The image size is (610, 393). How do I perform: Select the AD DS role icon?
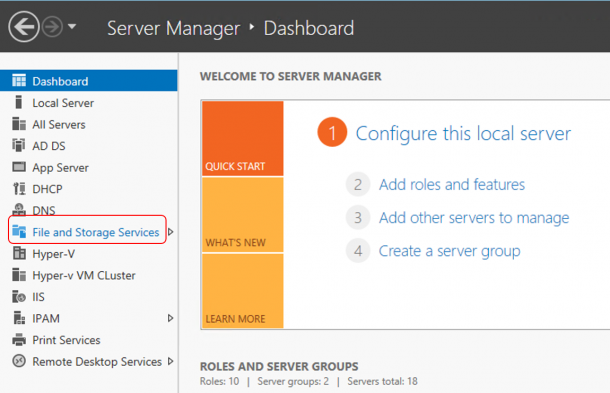(x=19, y=146)
